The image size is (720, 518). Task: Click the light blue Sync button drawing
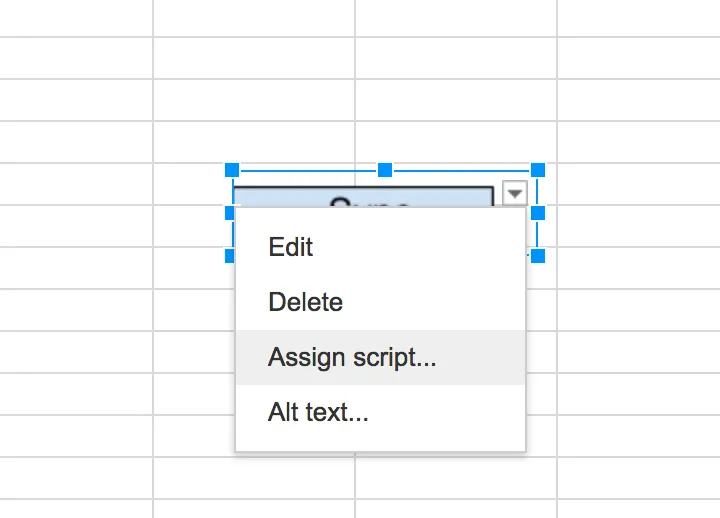pyautogui.click(x=362, y=196)
